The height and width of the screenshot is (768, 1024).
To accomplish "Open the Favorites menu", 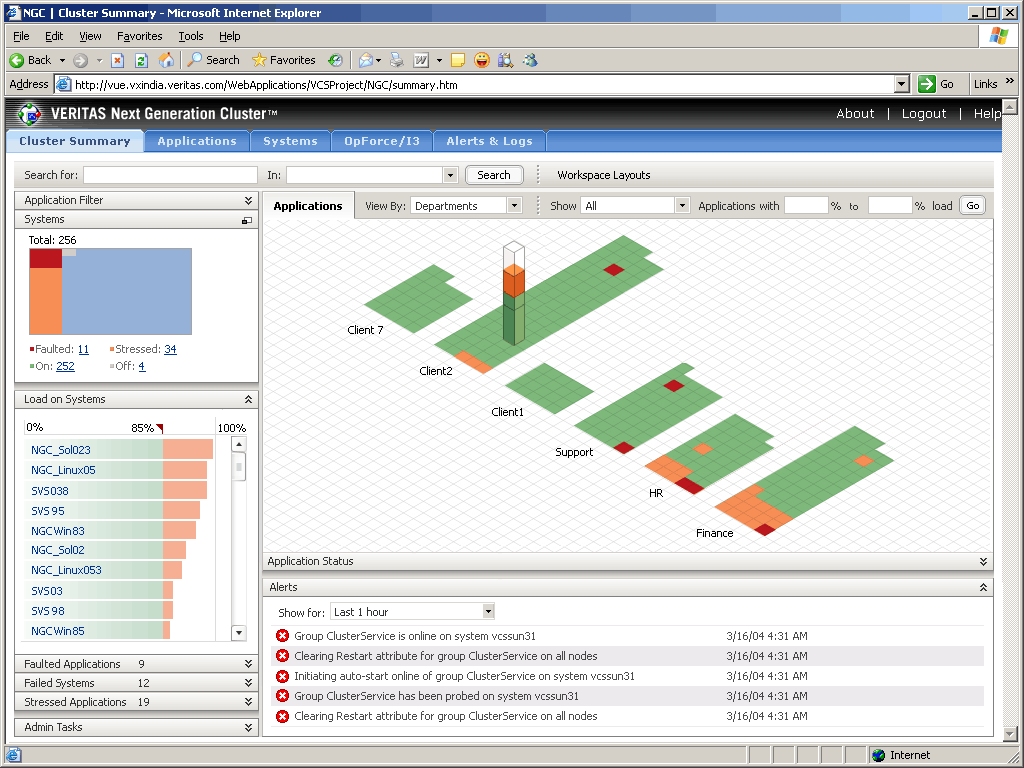I will click(x=140, y=36).
